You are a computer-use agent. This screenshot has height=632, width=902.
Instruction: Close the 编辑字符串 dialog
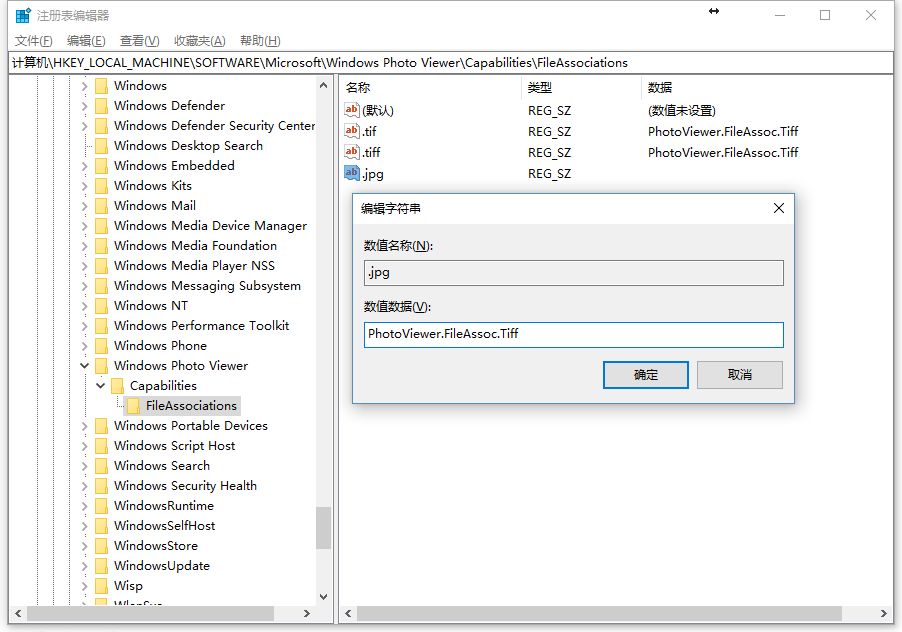[x=779, y=208]
